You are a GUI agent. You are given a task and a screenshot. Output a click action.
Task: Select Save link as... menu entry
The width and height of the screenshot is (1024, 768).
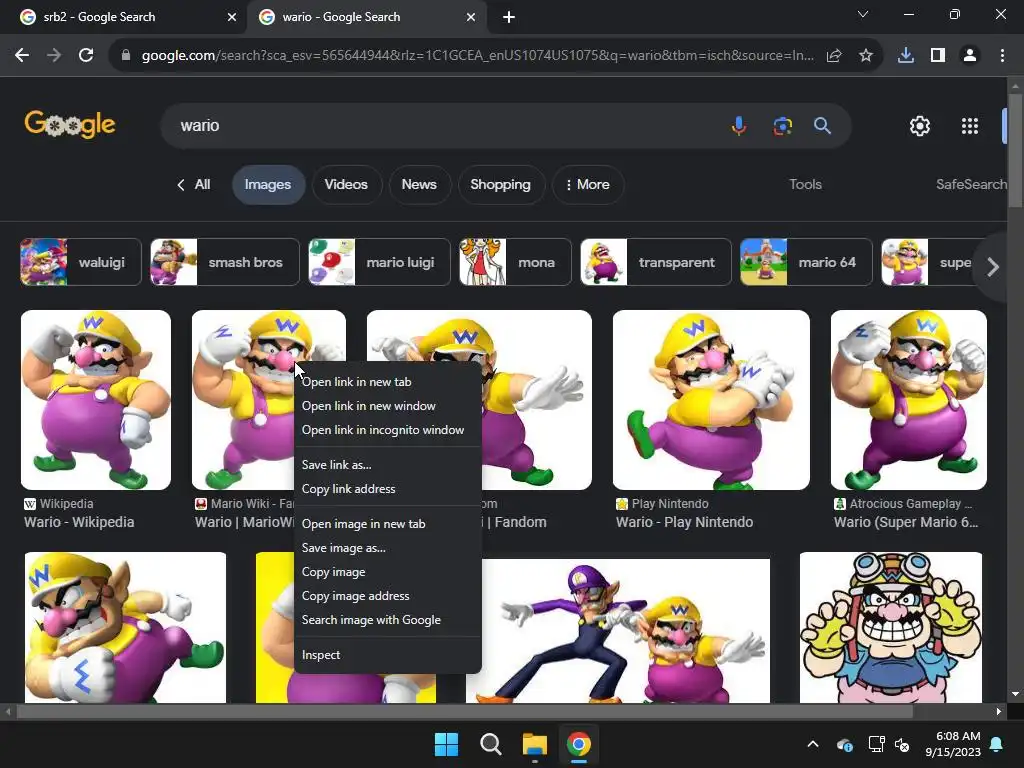pyautogui.click(x=388, y=465)
